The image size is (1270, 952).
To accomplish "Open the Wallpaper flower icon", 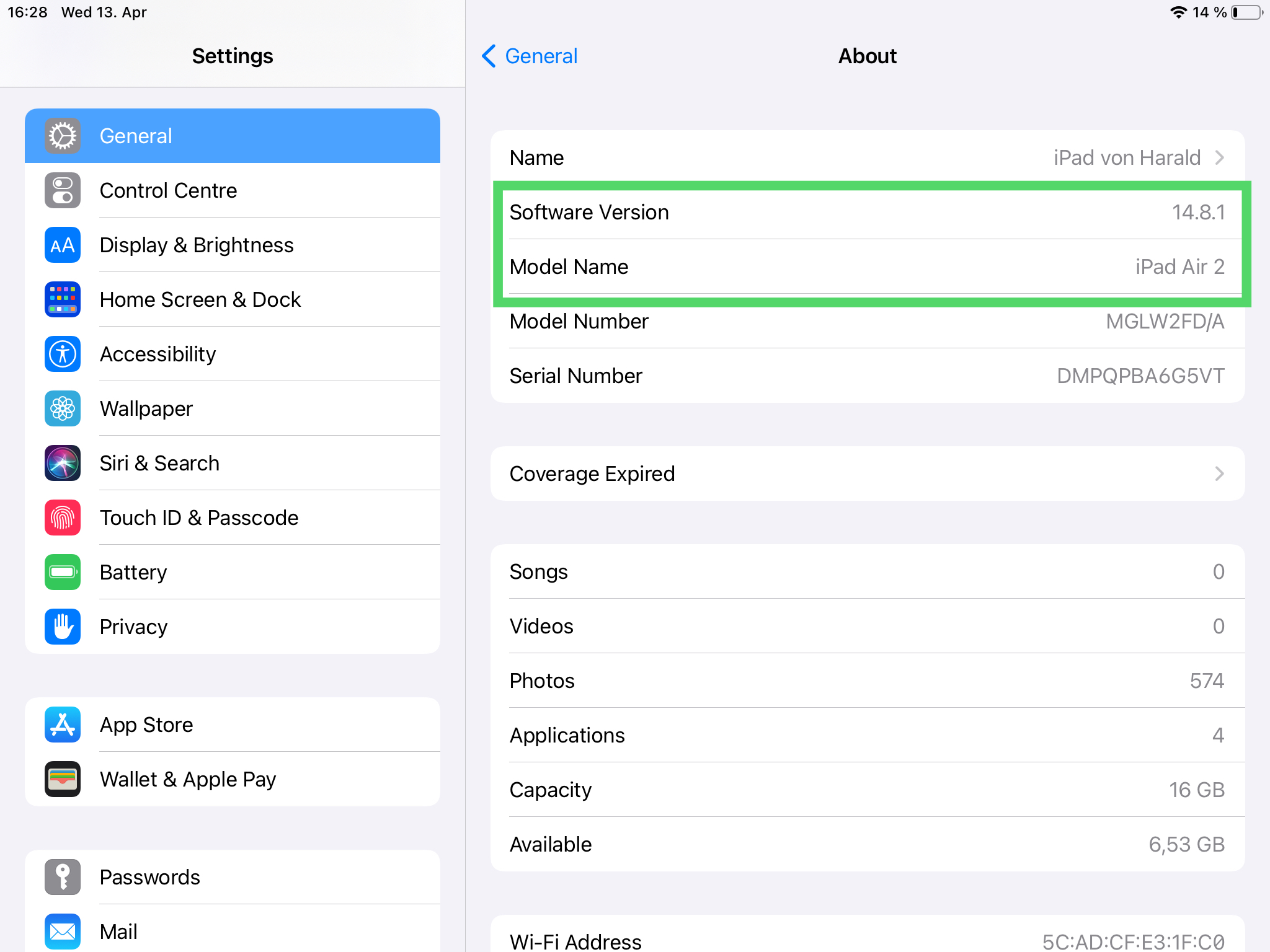I will [x=63, y=408].
